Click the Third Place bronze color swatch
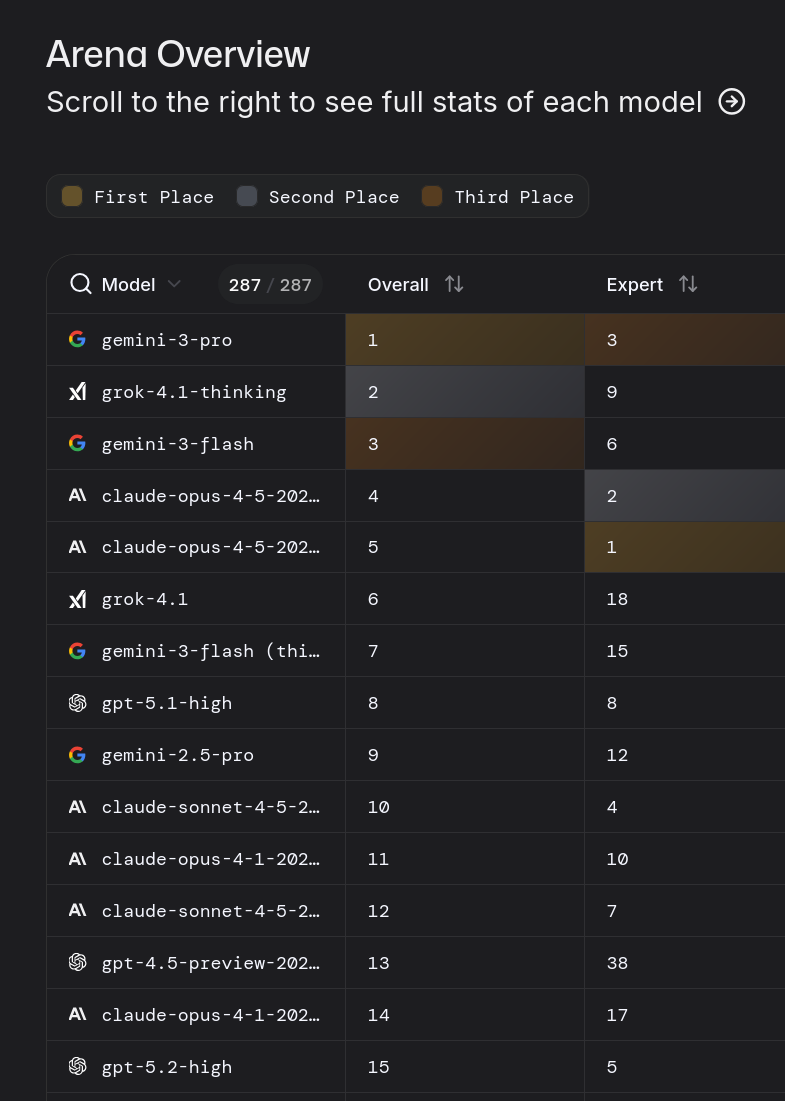The image size is (785, 1101). point(432,196)
